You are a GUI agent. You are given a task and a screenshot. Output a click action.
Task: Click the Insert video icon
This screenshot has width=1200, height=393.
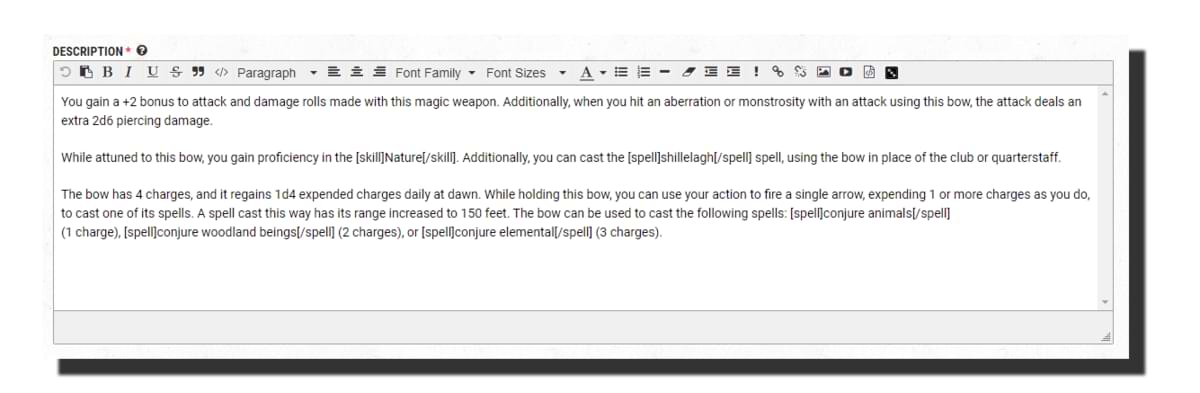(x=846, y=72)
